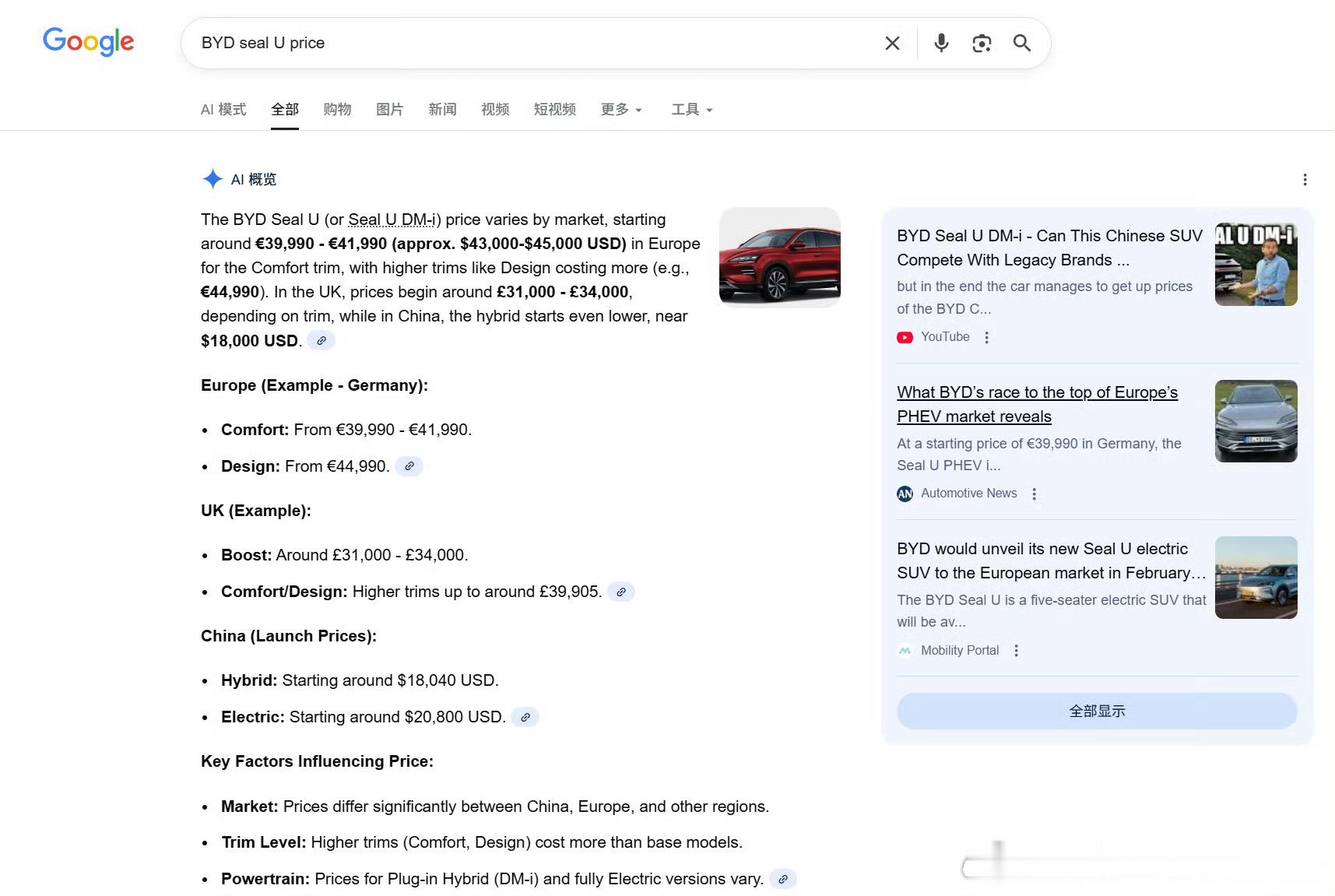Click the Mobility Portal favicon
Image resolution: width=1335 pixels, height=896 pixels.
coord(905,650)
